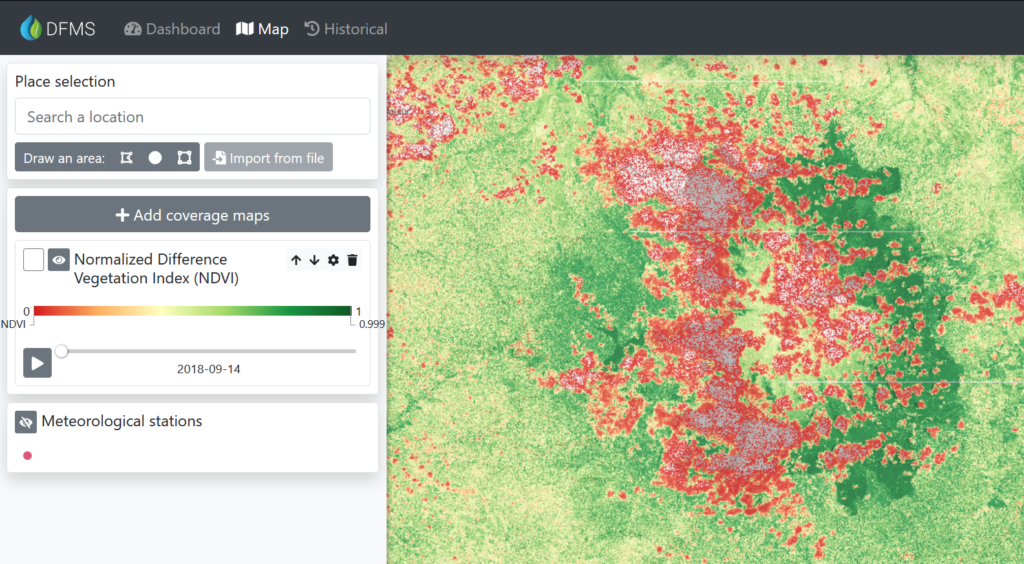
Task: Open the Dashboard tab
Action: pos(172,29)
